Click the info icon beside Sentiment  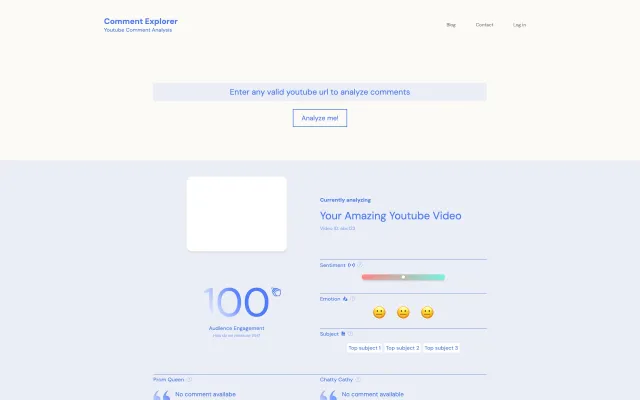pyautogui.click(x=360, y=265)
